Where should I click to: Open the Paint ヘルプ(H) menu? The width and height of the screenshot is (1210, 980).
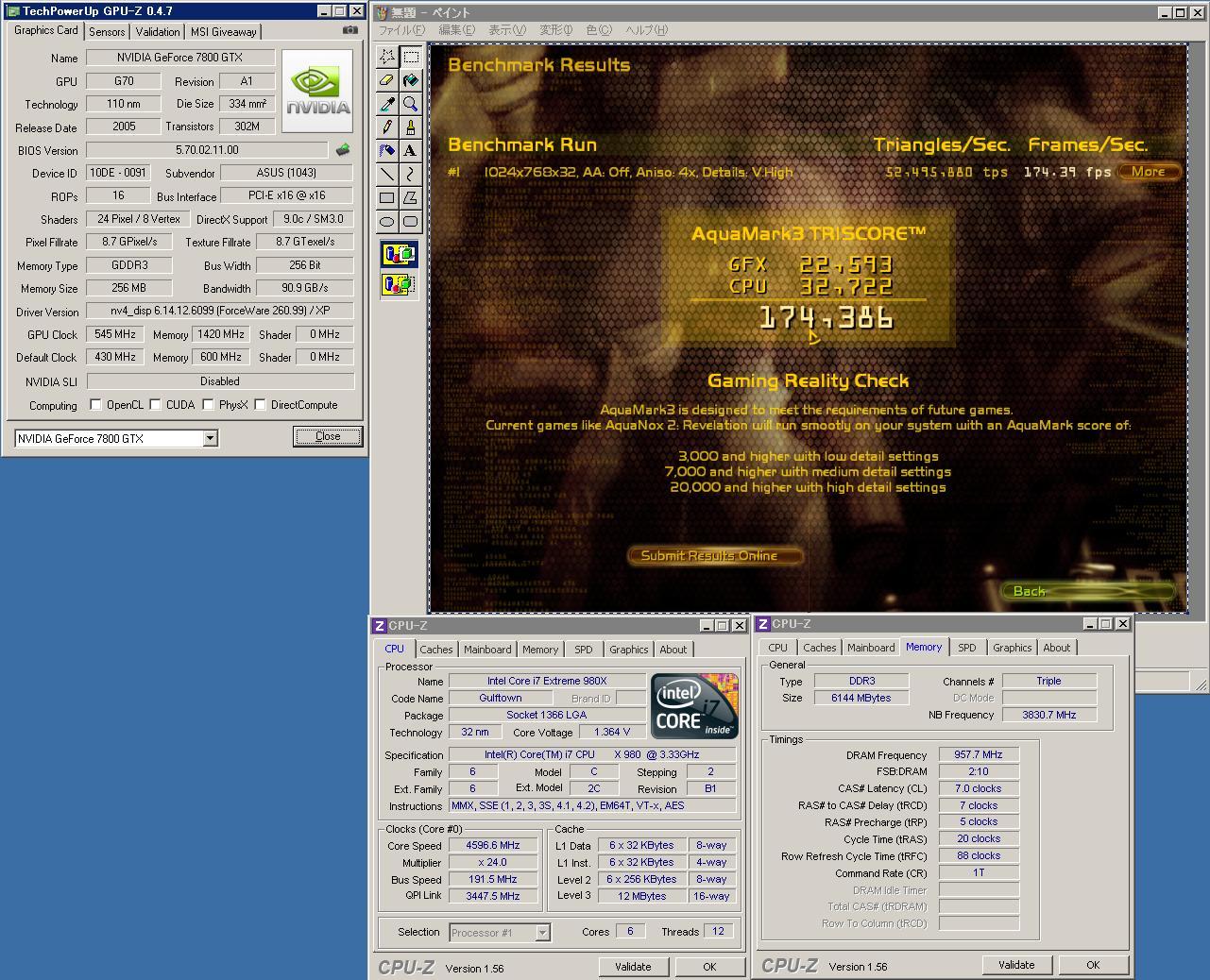coord(646,30)
